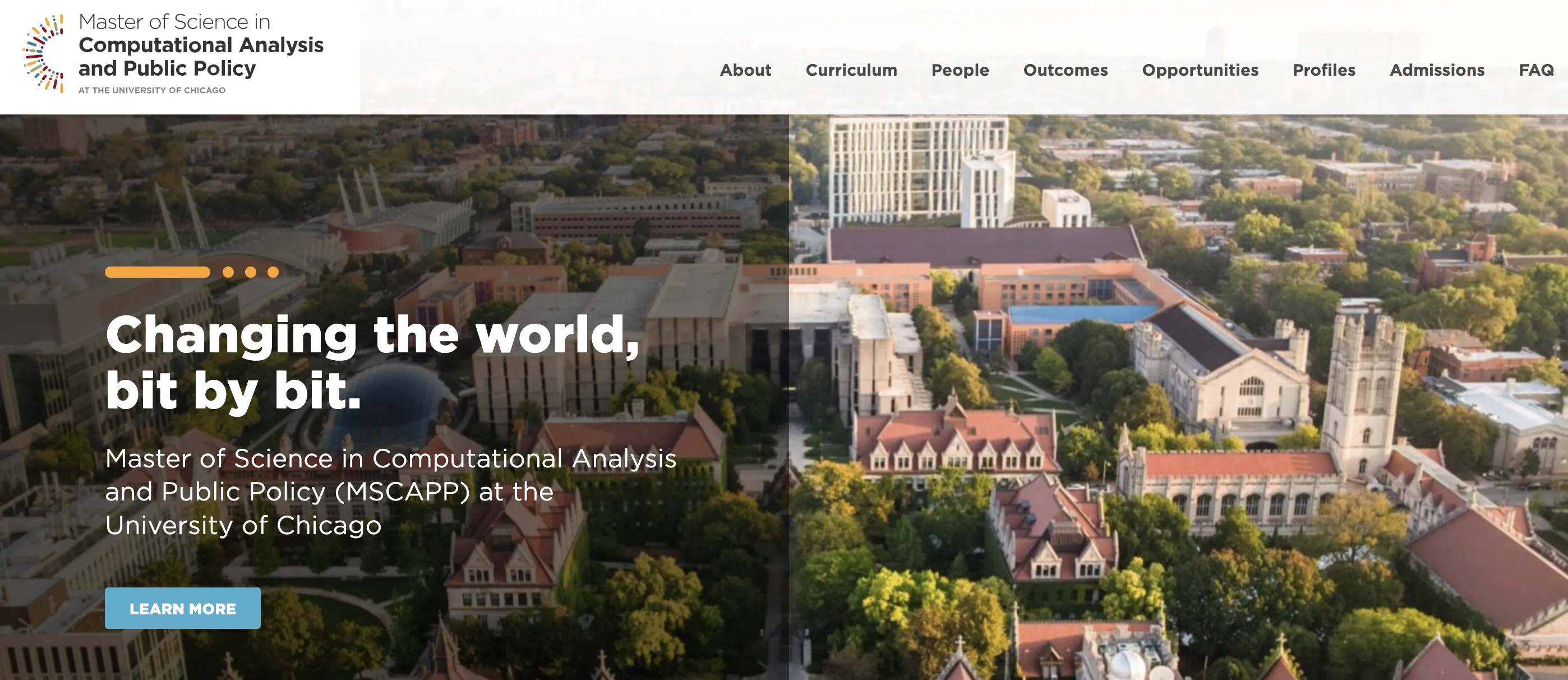The width and height of the screenshot is (1568, 680).
Task: Click 'AT THE UNIVERSITY OF CHICAGO' tagline
Action: 151,90
